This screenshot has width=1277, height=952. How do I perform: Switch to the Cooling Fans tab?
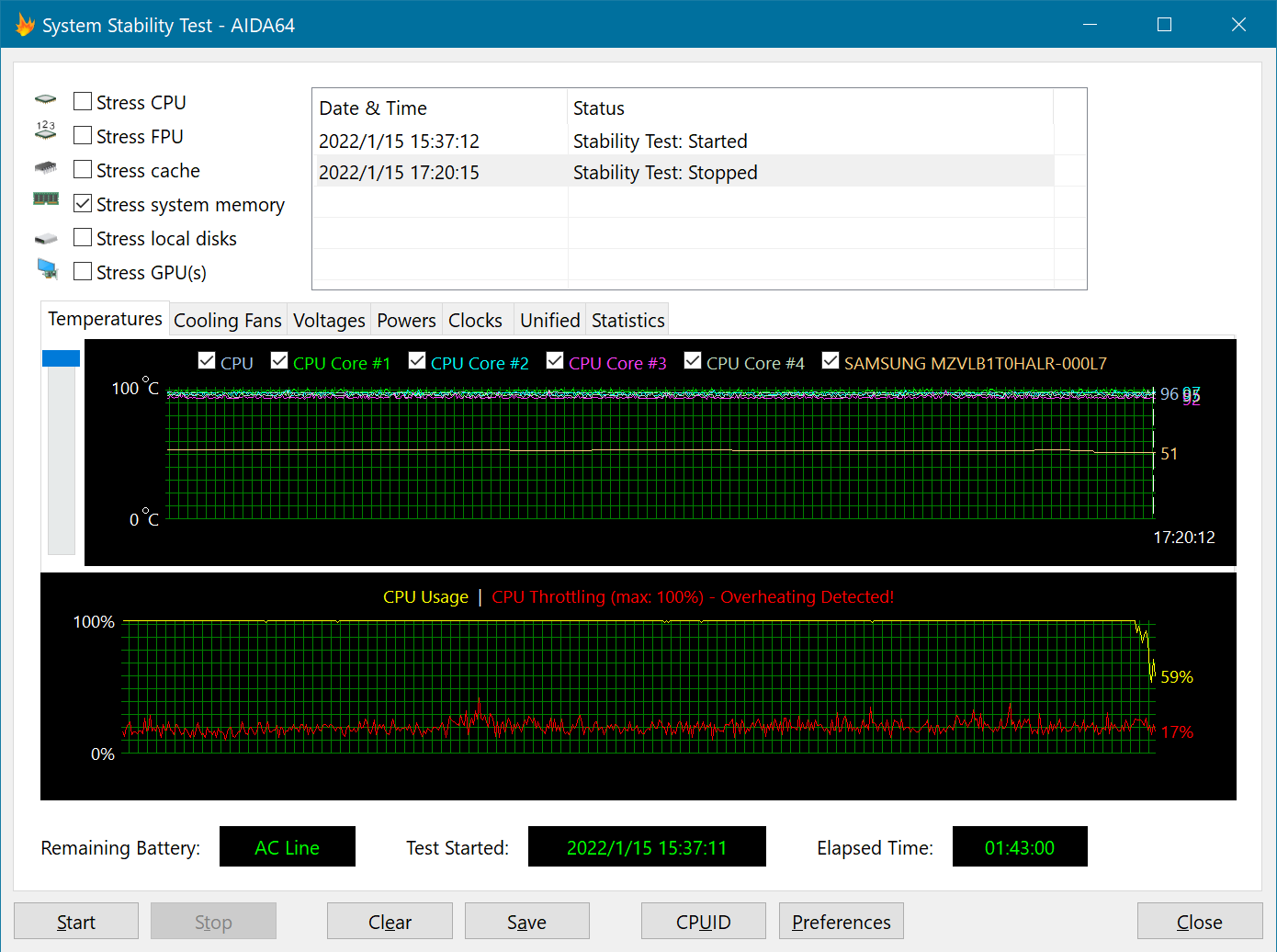(x=228, y=320)
